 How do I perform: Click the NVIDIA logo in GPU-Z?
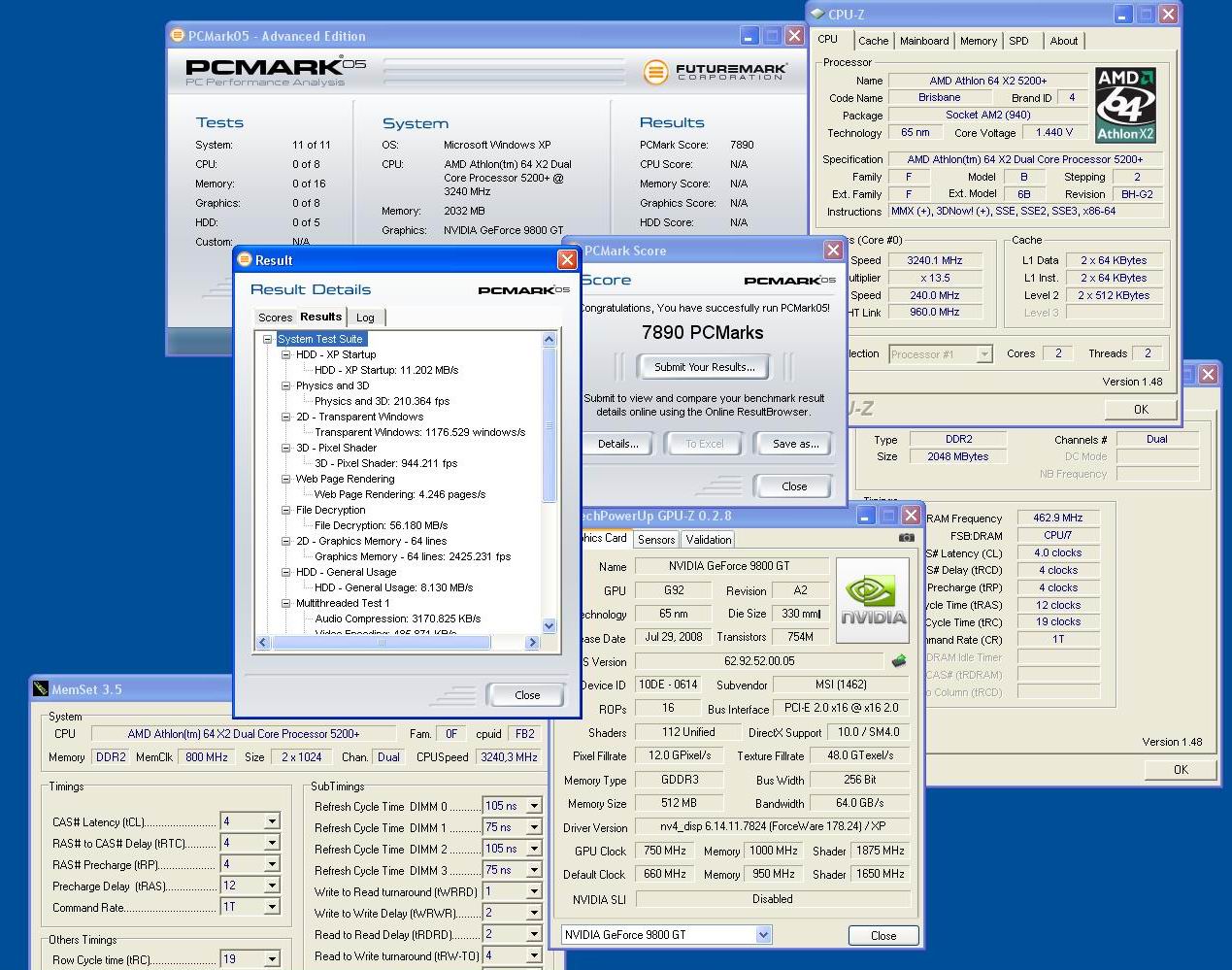[873, 600]
